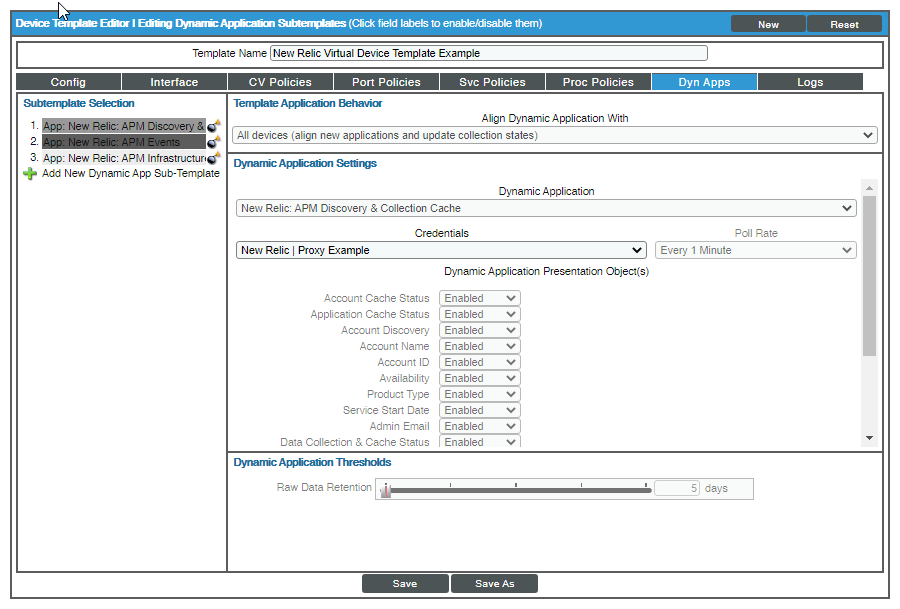This screenshot has width=900, height=609.
Task: Open the Credentials dropdown
Action: [441, 250]
